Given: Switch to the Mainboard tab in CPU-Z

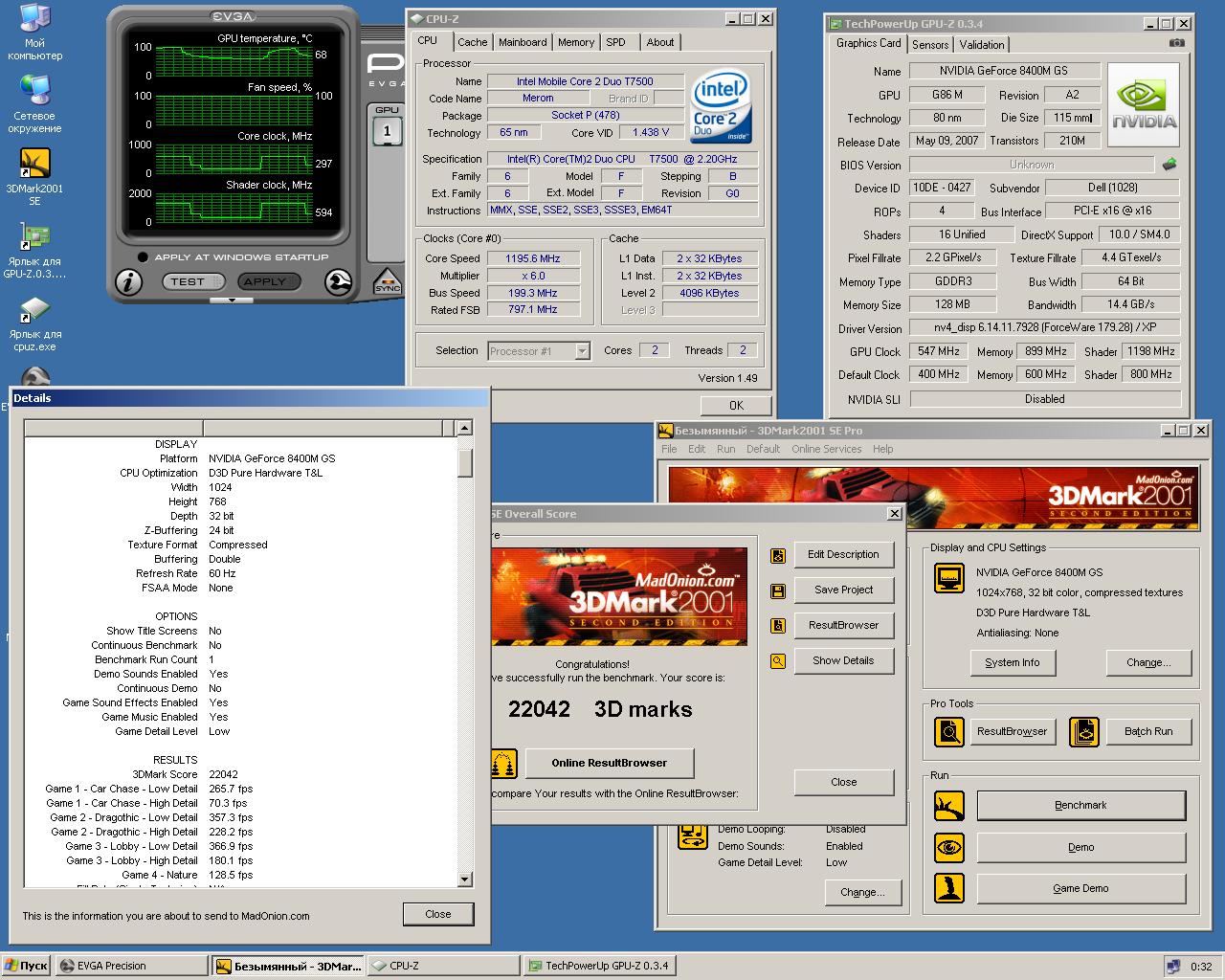Looking at the screenshot, I should pos(523,42).
